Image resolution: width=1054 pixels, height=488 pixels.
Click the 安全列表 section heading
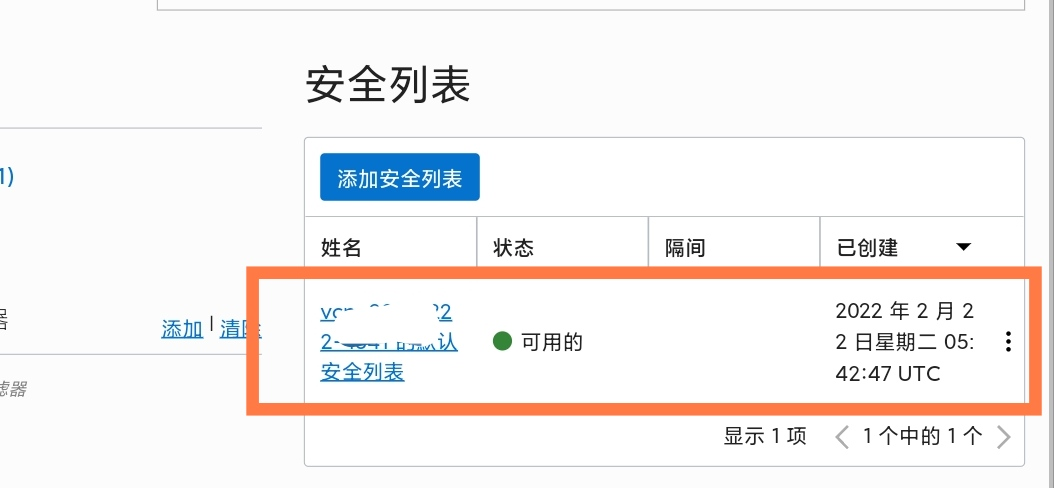coord(388,87)
